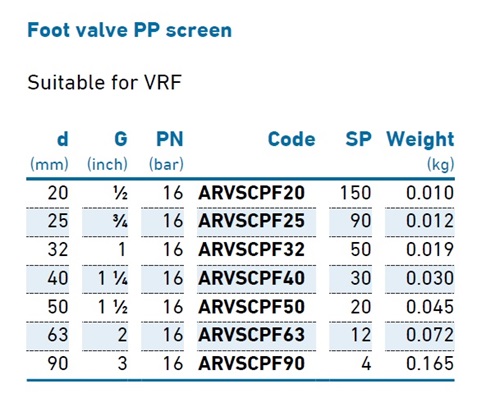Select product code ARVSCPF40
The image size is (500, 416).
tap(251, 278)
